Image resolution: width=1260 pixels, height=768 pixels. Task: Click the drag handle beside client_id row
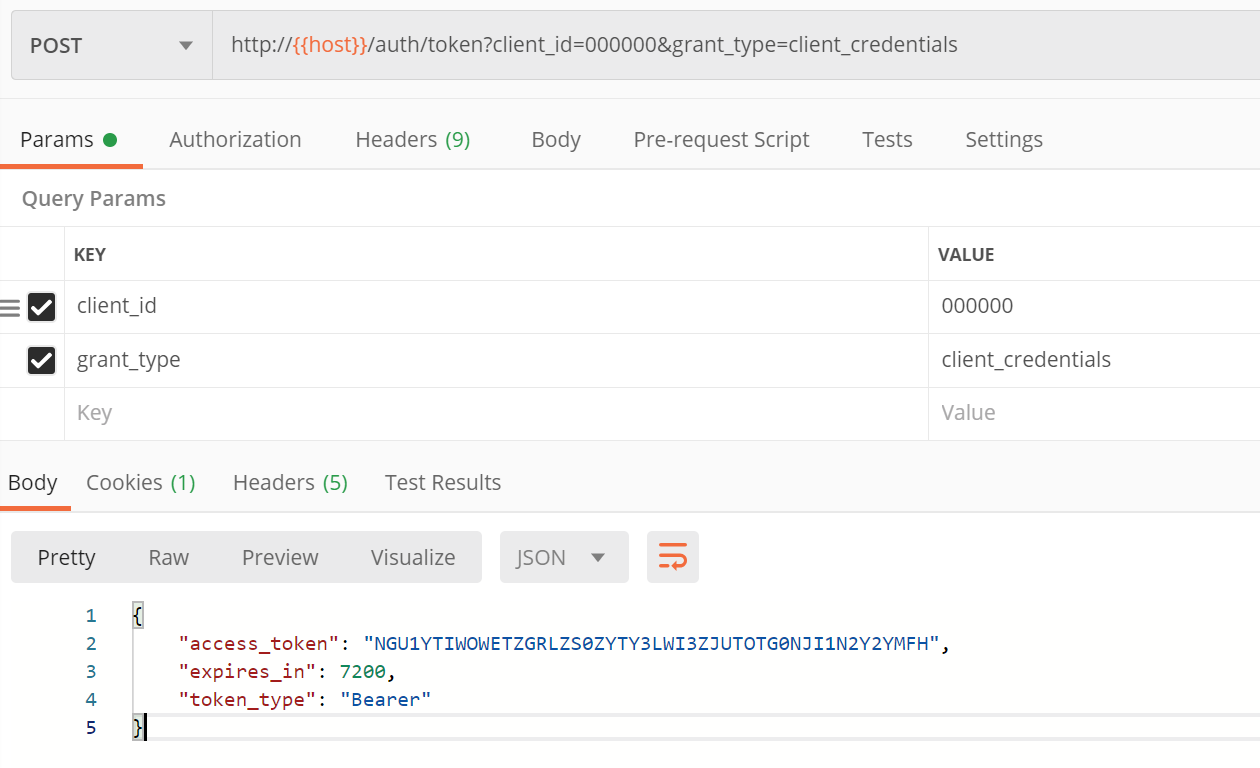pyautogui.click(x=10, y=307)
